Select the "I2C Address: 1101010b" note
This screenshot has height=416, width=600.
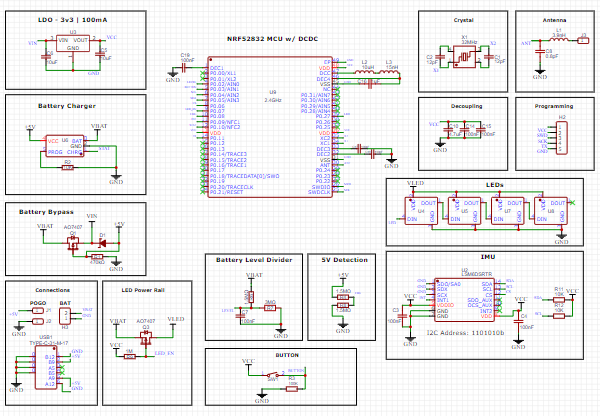pyautogui.click(x=465, y=333)
